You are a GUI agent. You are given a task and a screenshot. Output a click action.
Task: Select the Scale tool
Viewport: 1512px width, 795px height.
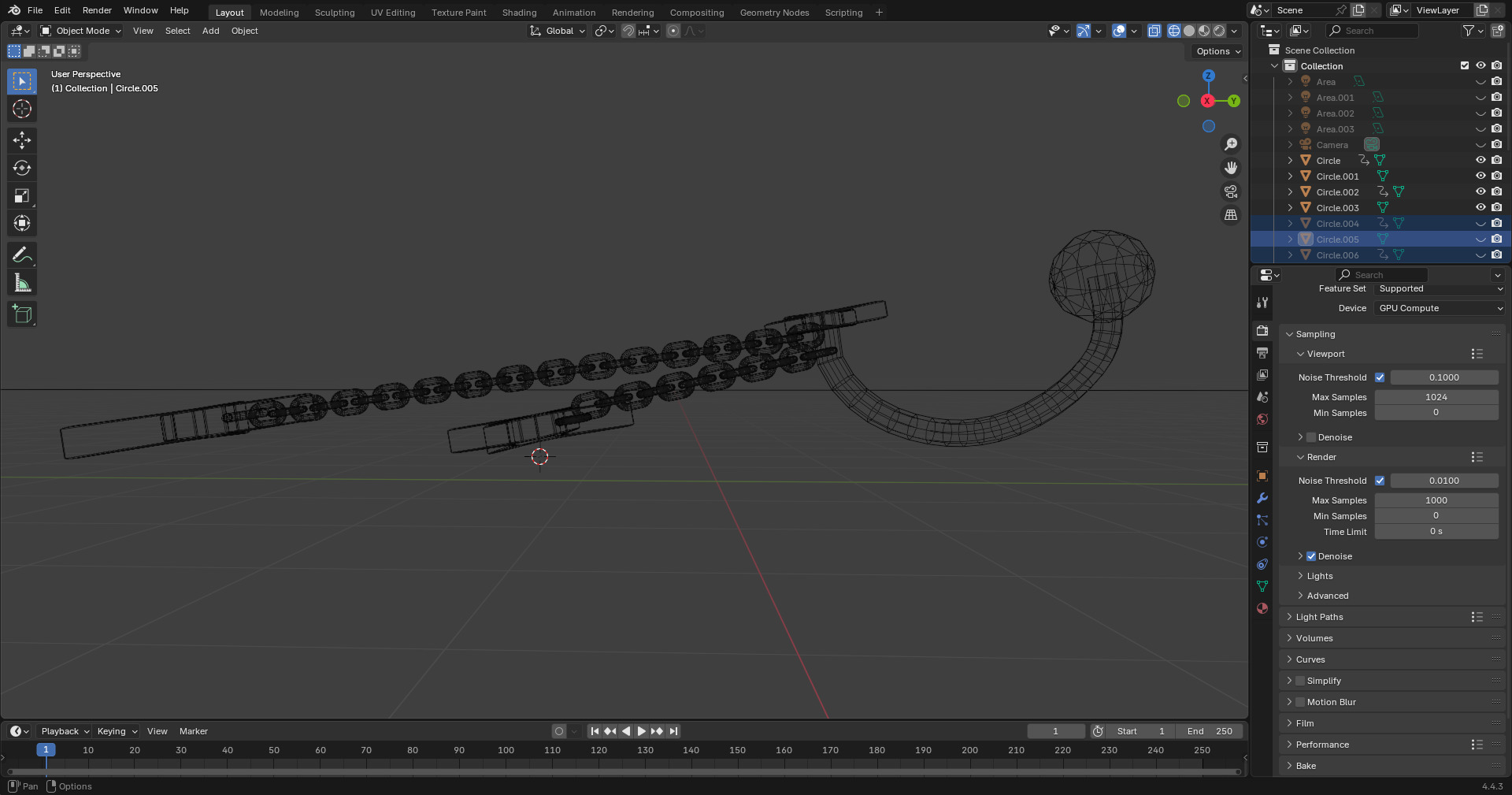click(22, 195)
